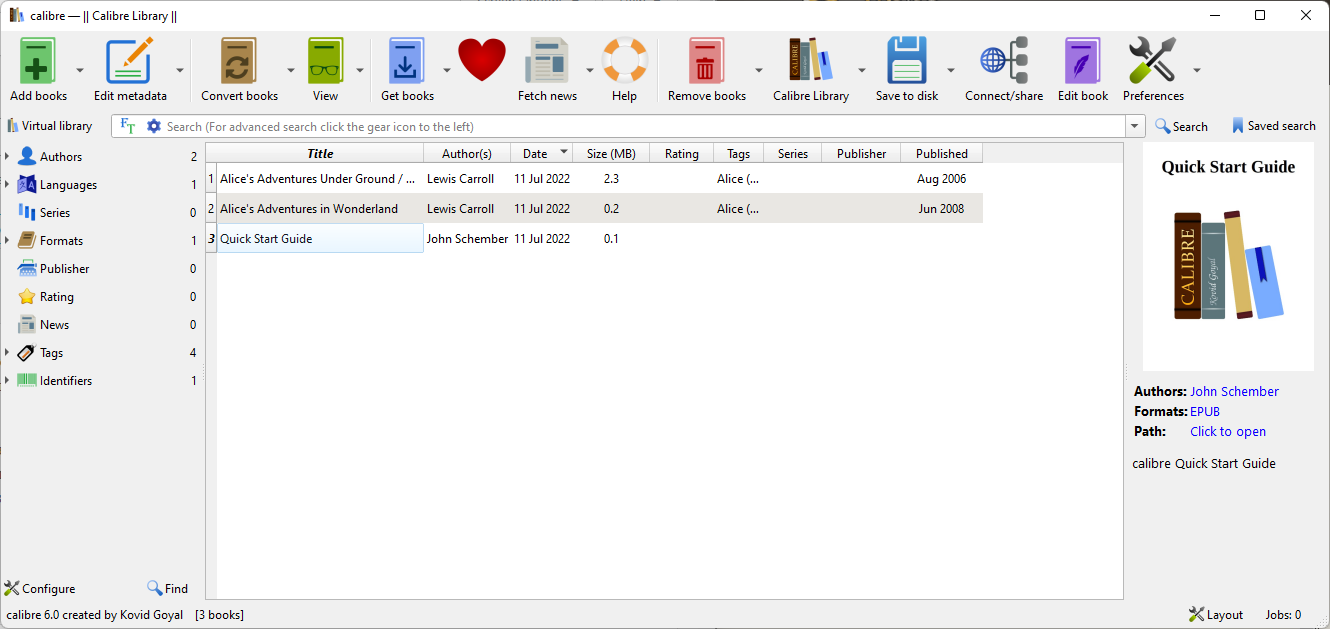Sort by Published column header
Image resolution: width=1330 pixels, height=629 pixels.
[x=941, y=153]
